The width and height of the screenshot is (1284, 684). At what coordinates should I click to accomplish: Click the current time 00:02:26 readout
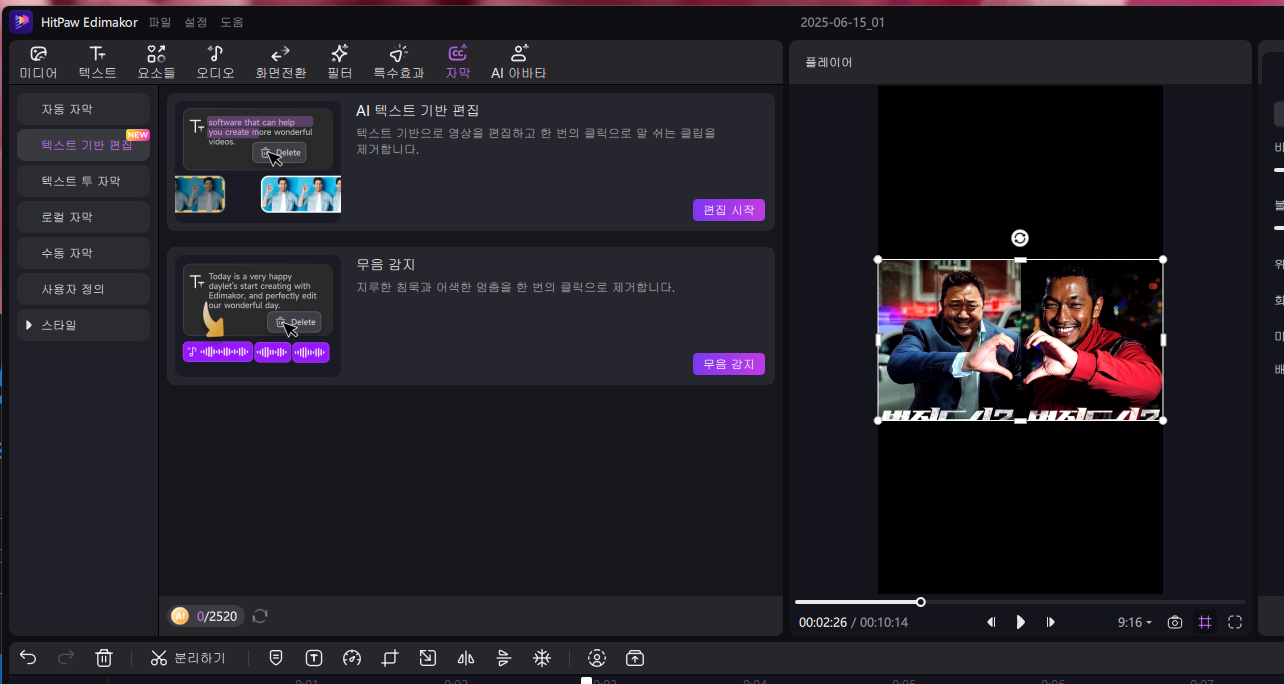pos(822,622)
